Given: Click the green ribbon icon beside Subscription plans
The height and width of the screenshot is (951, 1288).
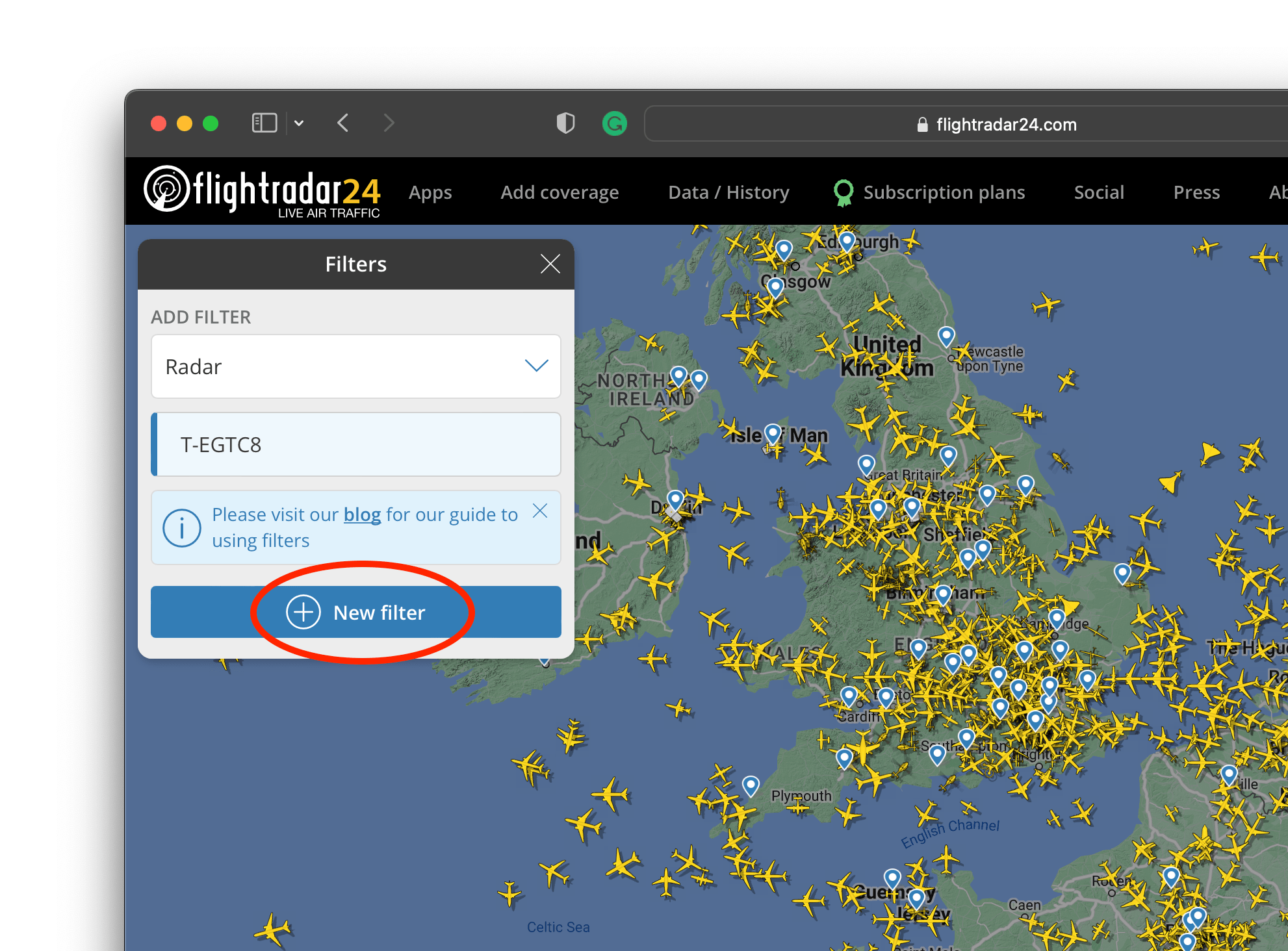Looking at the screenshot, I should (x=844, y=192).
